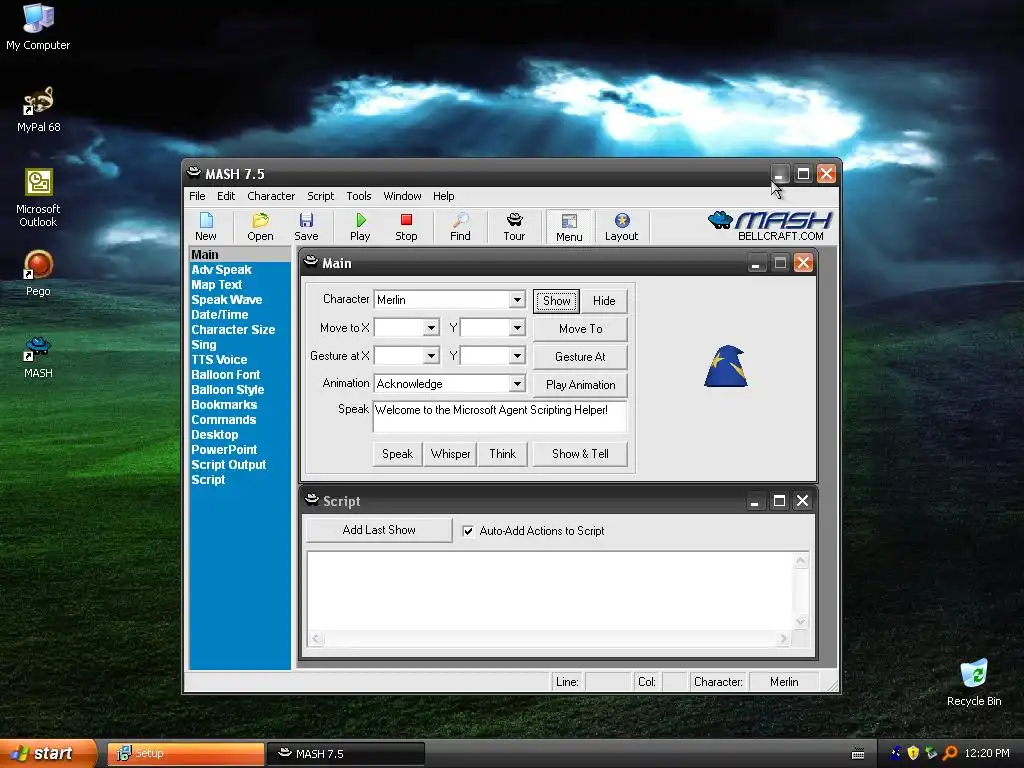This screenshot has height=768, width=1024.
Task: Open the Tools menu
Action: click(x=359, y=196)
